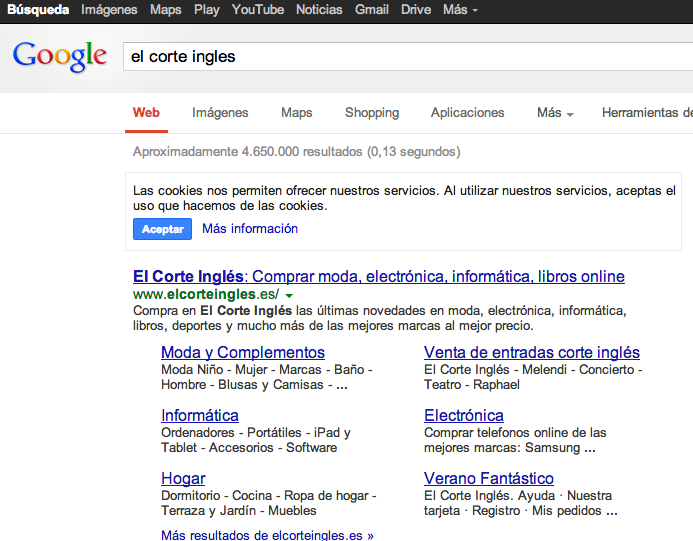
Task: Expand the Más dropdown in top black bar
Action: point(460,10)
